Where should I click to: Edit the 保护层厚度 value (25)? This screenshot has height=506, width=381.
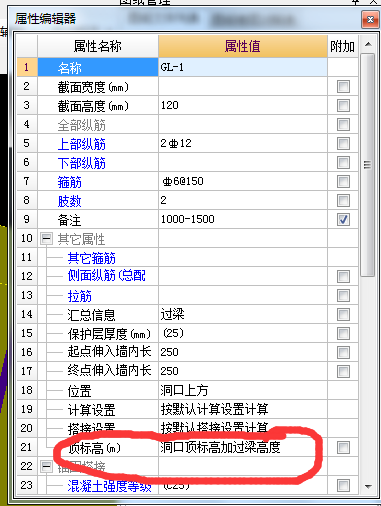pos(243,333)
